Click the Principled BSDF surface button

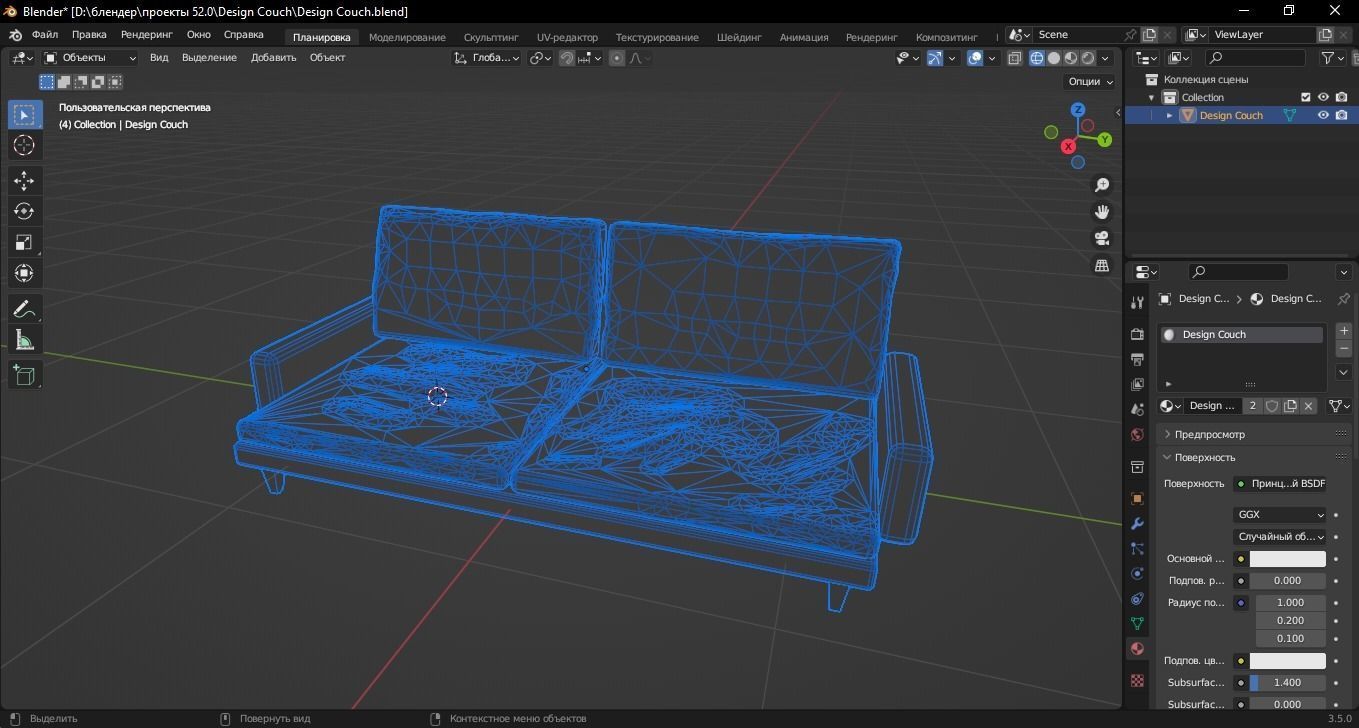(x=1279, y=483)
